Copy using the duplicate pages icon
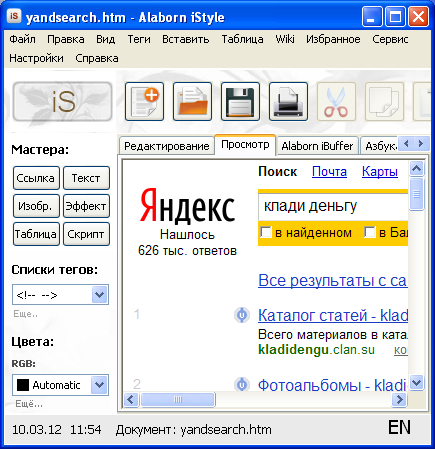Image resolution: width=435 pixels, height=449 pixels. coord(384,101)
